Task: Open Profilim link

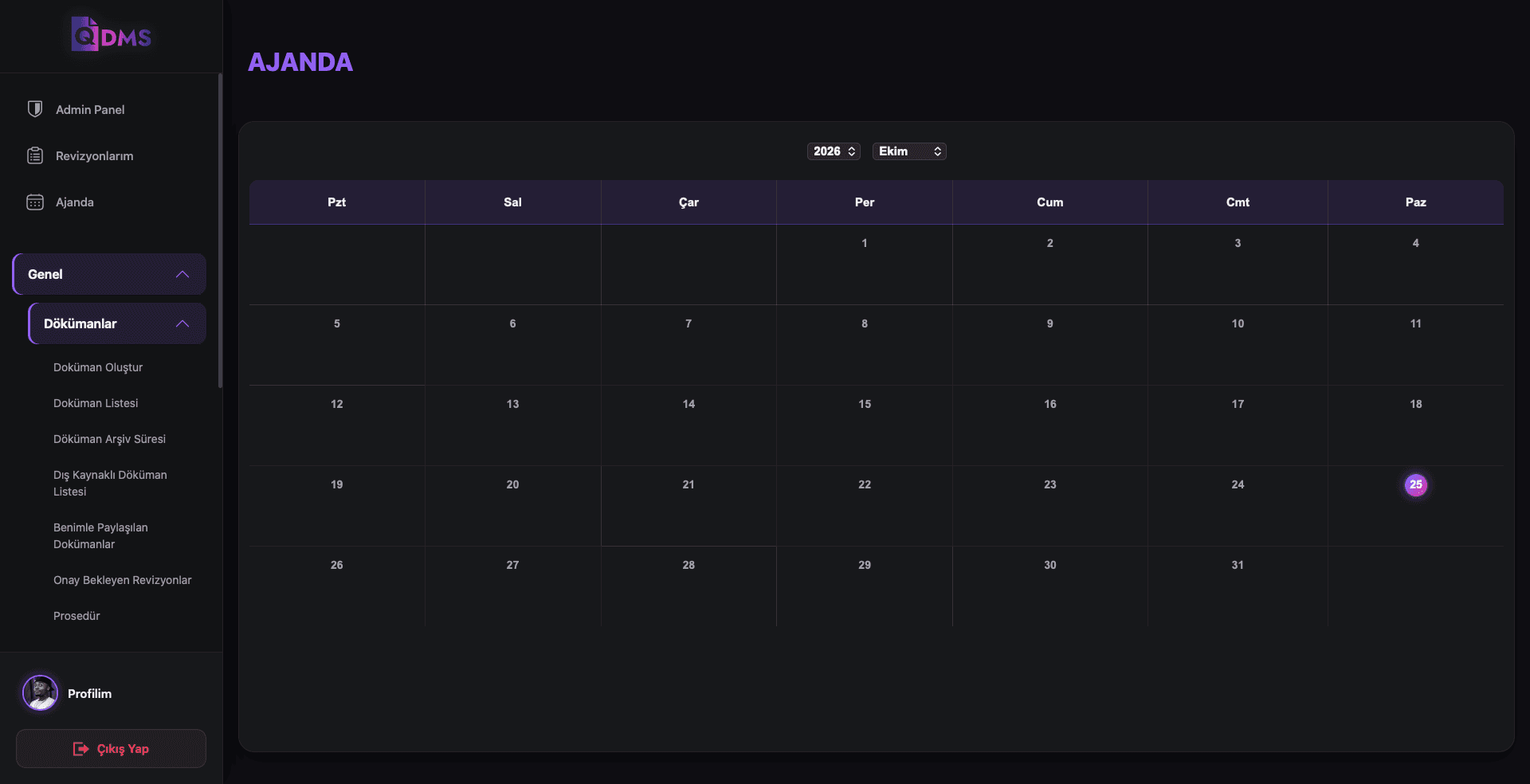Action: (x=89, y=694)
